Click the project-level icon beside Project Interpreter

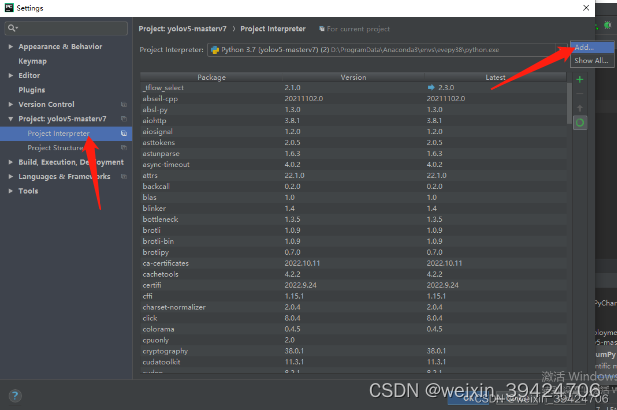pyautogui.click(x=124, y=133)
